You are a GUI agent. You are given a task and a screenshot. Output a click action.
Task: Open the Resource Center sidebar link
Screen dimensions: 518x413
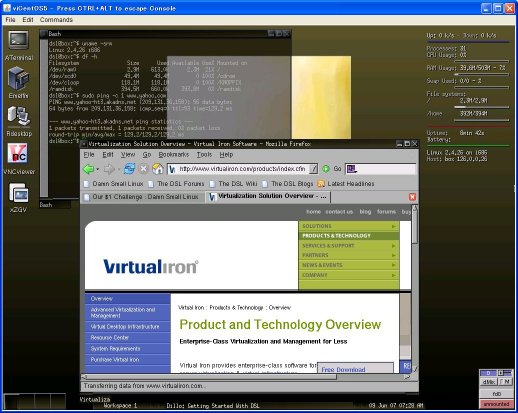click(x=127, y=338)
